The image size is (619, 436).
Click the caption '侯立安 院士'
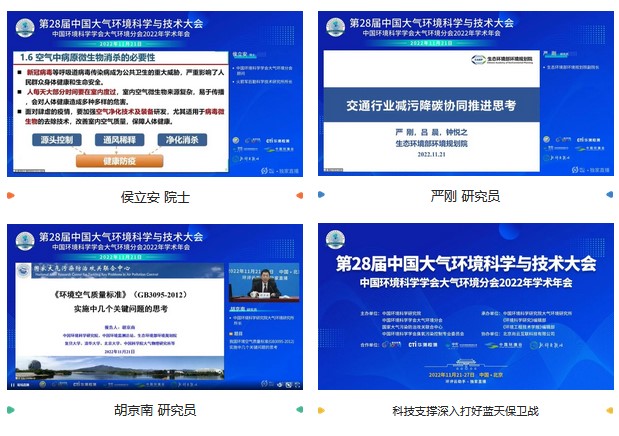(155, 197)
